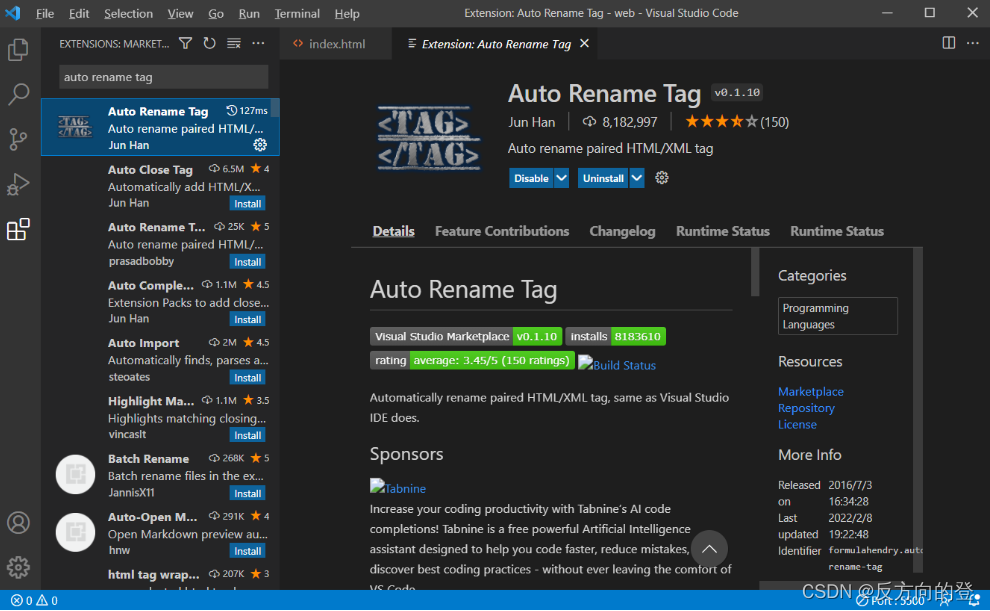
Task: Install the Highlight Matching Tag extension
Action: 248,436
